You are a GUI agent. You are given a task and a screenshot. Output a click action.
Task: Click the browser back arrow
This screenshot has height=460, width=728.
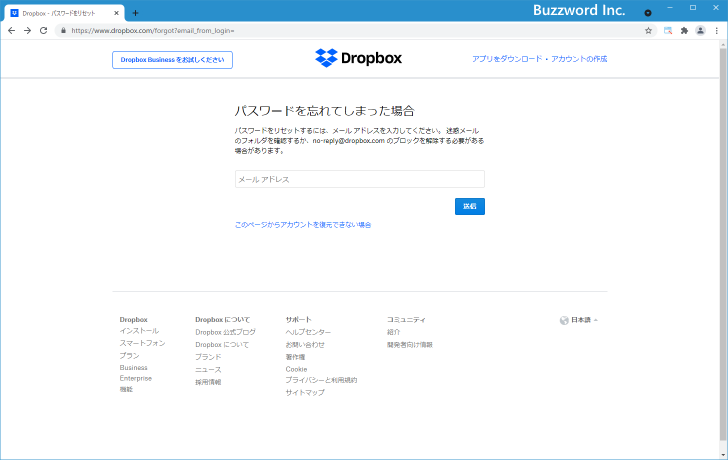(x=12, y=31)
